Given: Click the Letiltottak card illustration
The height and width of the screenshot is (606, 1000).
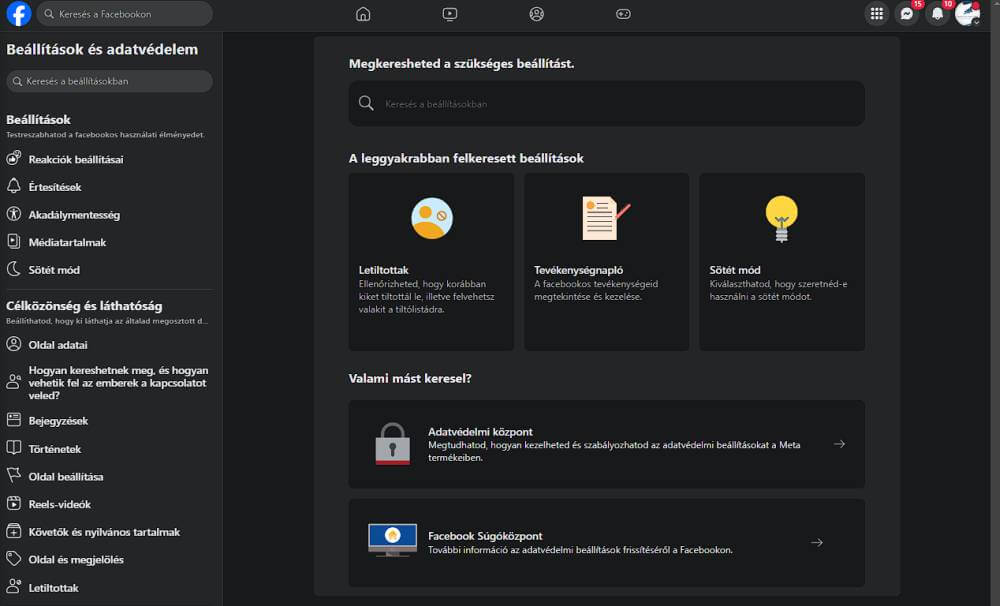Looking at the screenshot, I should pyautogui.click(x=432, y=218).
